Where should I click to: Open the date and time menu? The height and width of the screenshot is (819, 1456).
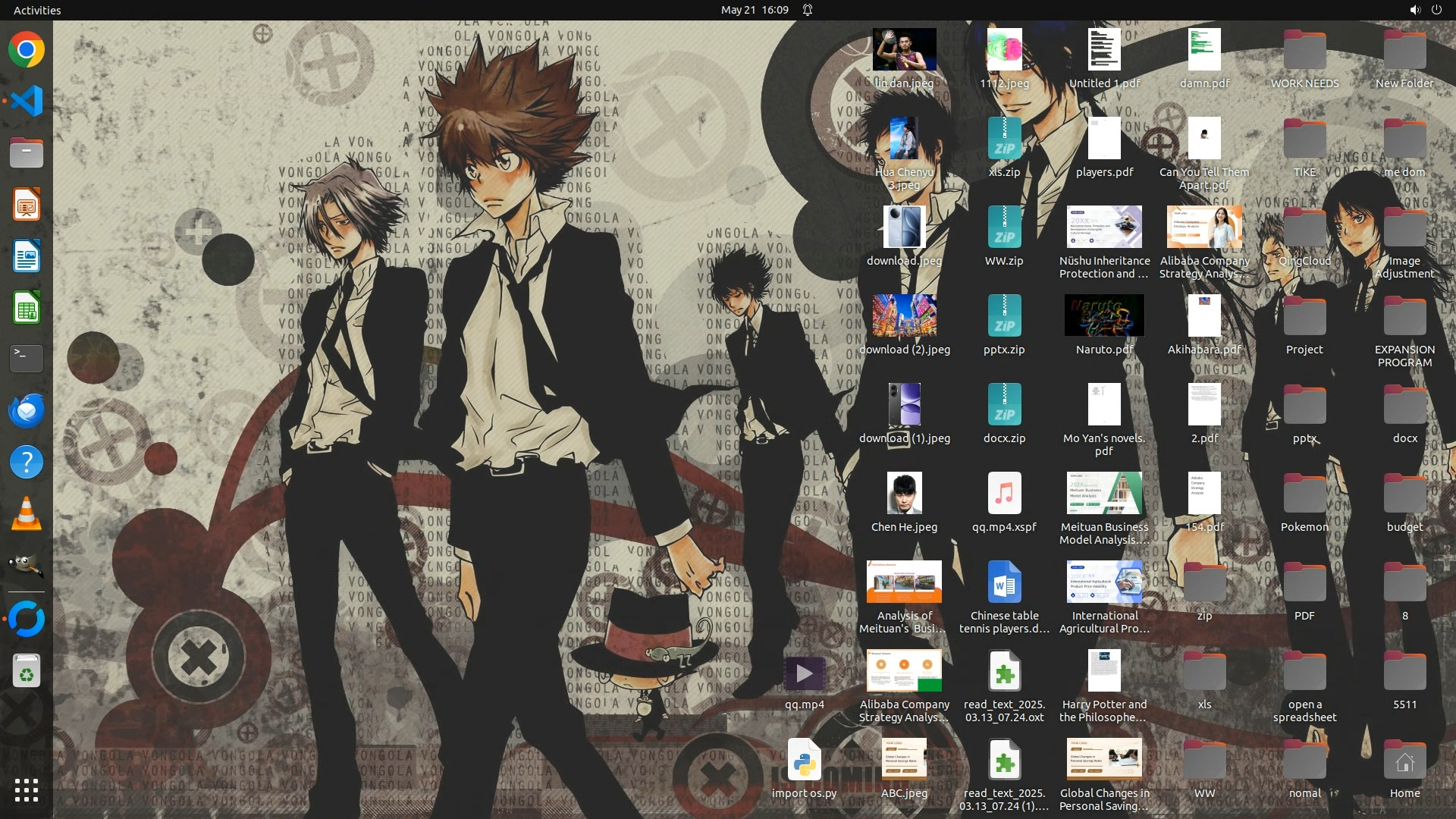754,10
